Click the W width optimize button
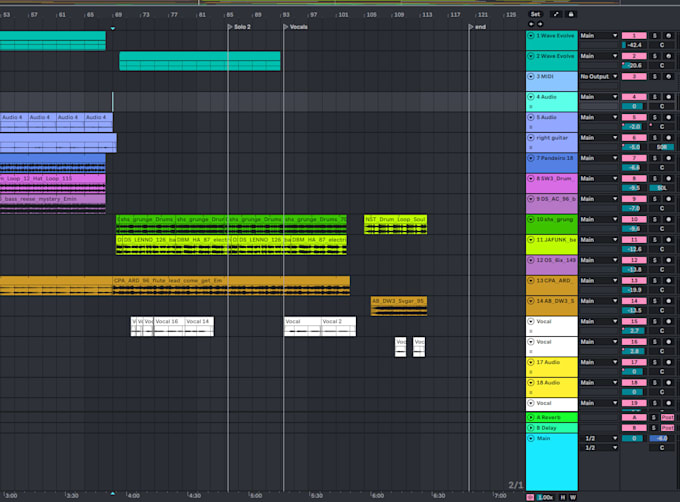Screen dimensions: 680x502 pyautogui.click(x=572, y=497)
